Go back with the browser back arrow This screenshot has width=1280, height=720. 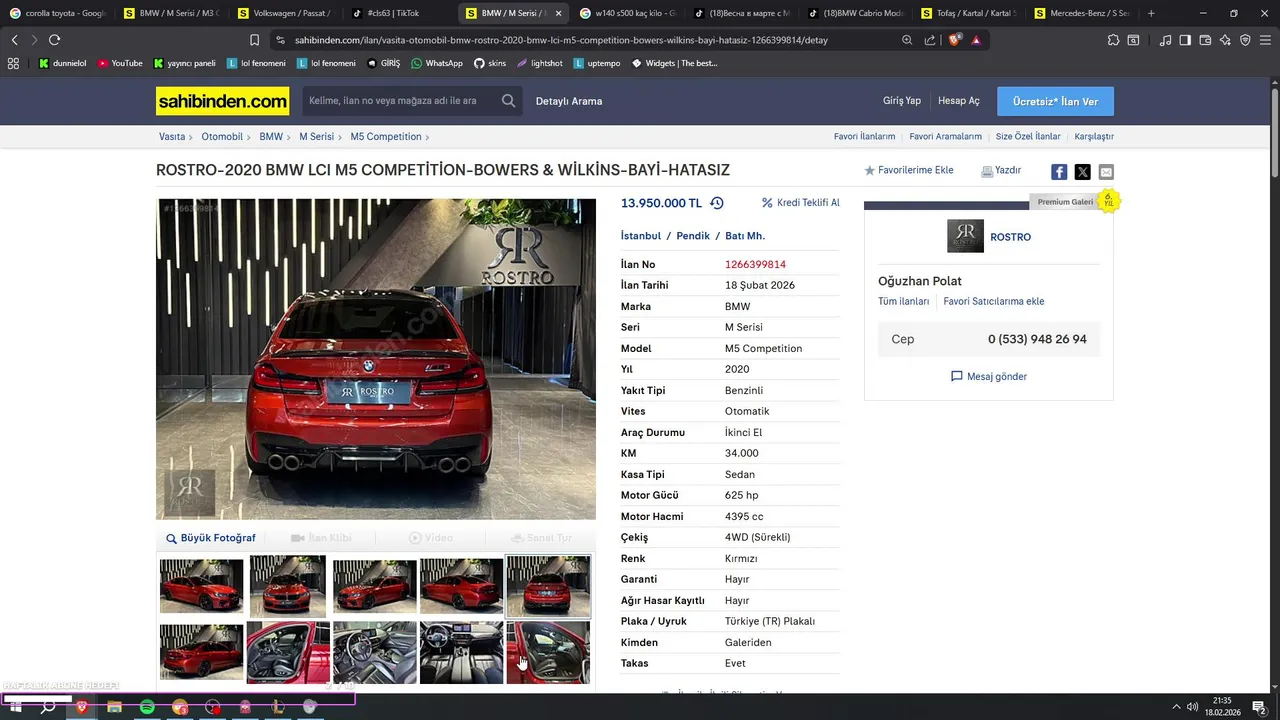click(14, 40)
